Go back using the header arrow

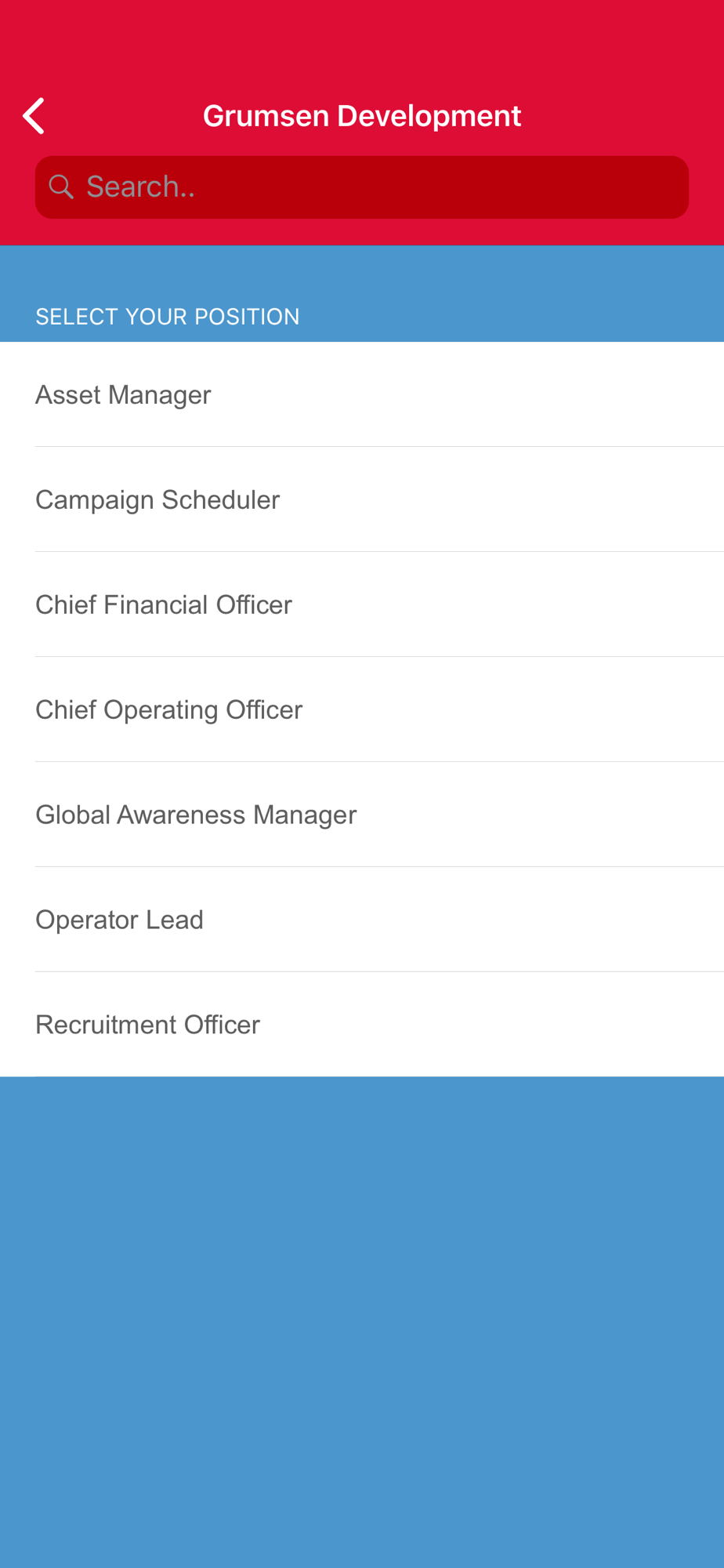[34, 116]
